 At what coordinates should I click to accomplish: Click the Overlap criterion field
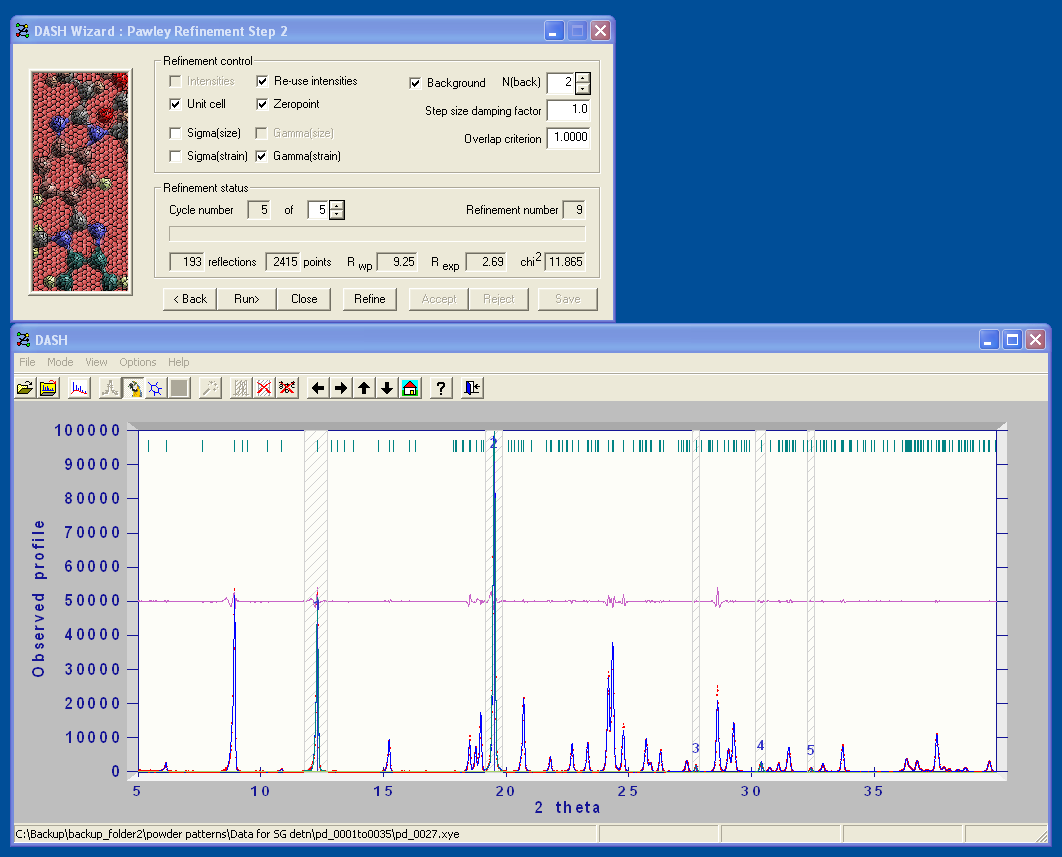point(569,138)
